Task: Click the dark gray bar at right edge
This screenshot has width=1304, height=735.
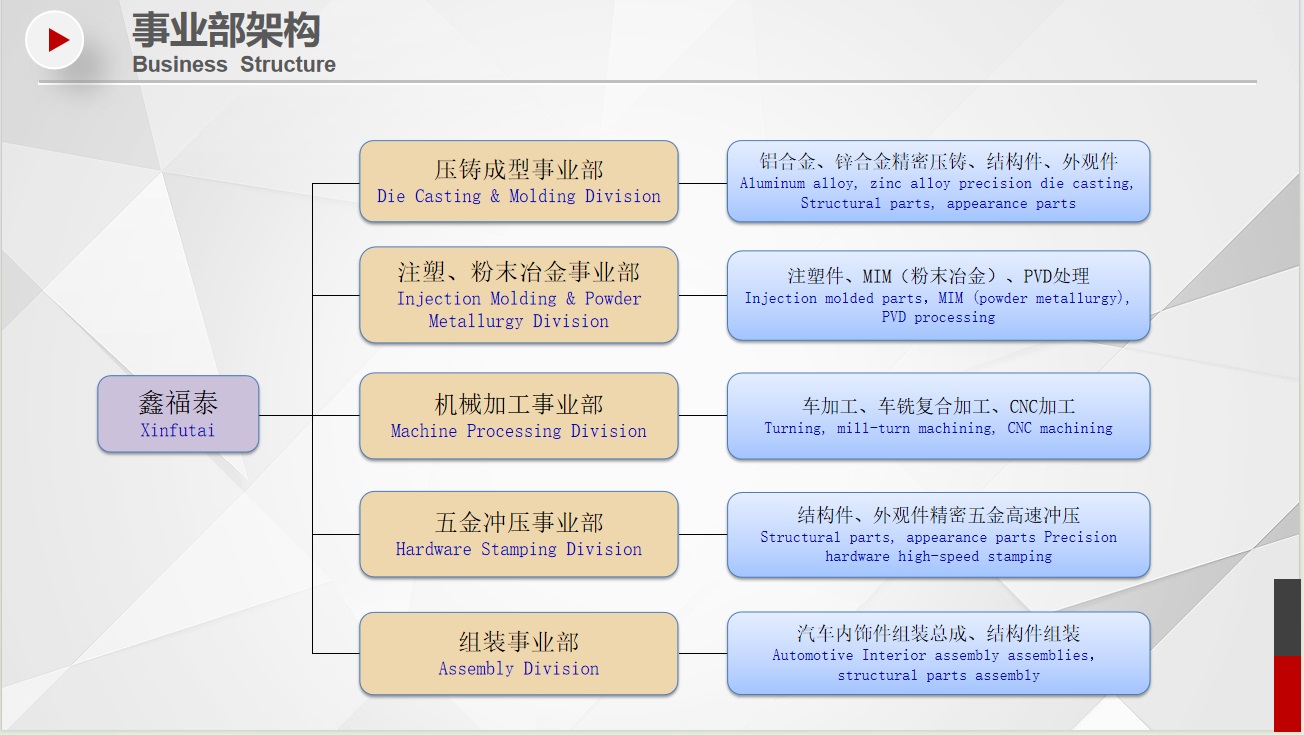Action: point(1288,617)
